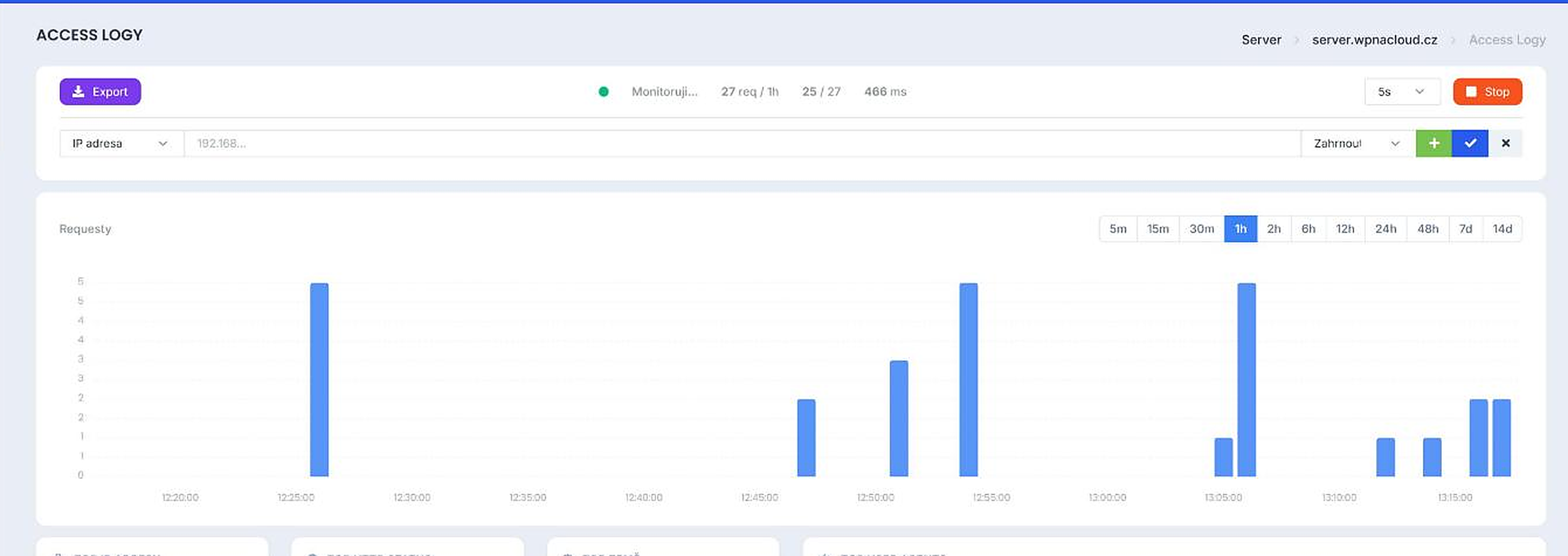Apply filter with blue checkmark icon
This screenshot has height=556, width=1568.
coord(1470,144)
